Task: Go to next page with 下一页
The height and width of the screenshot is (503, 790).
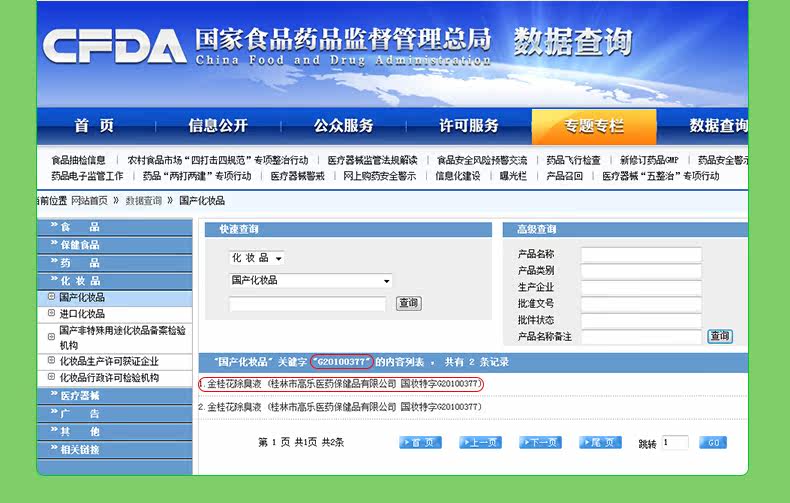Action: pyautogui.click(x=541, y=443)
